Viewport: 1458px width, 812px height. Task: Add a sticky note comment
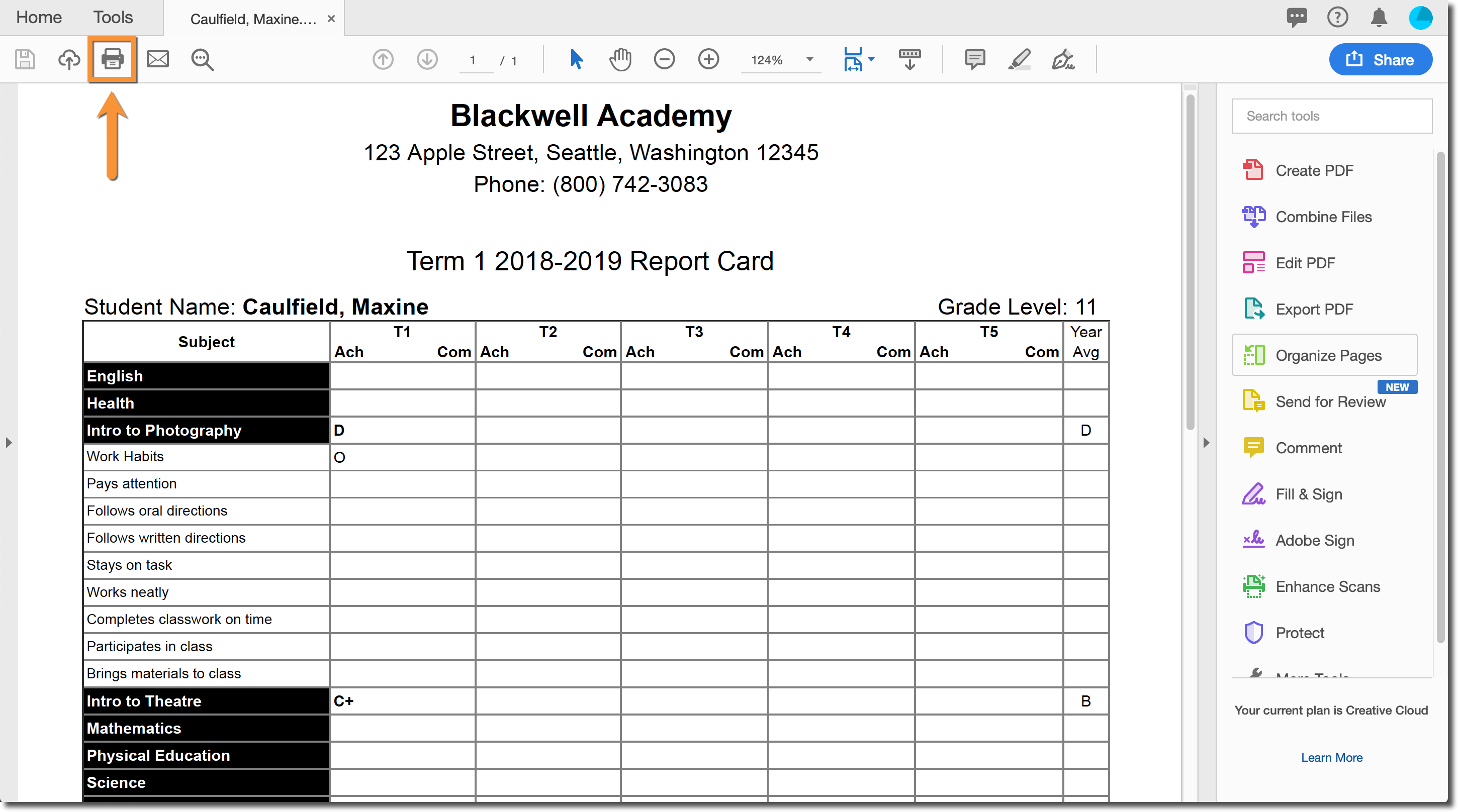tap(975, 59)
